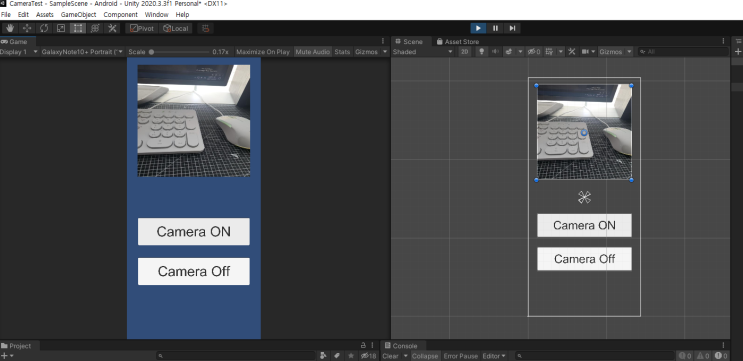743x361 pixels.
Task: Select the Rotate tool
Action: [x=44, y=28]
